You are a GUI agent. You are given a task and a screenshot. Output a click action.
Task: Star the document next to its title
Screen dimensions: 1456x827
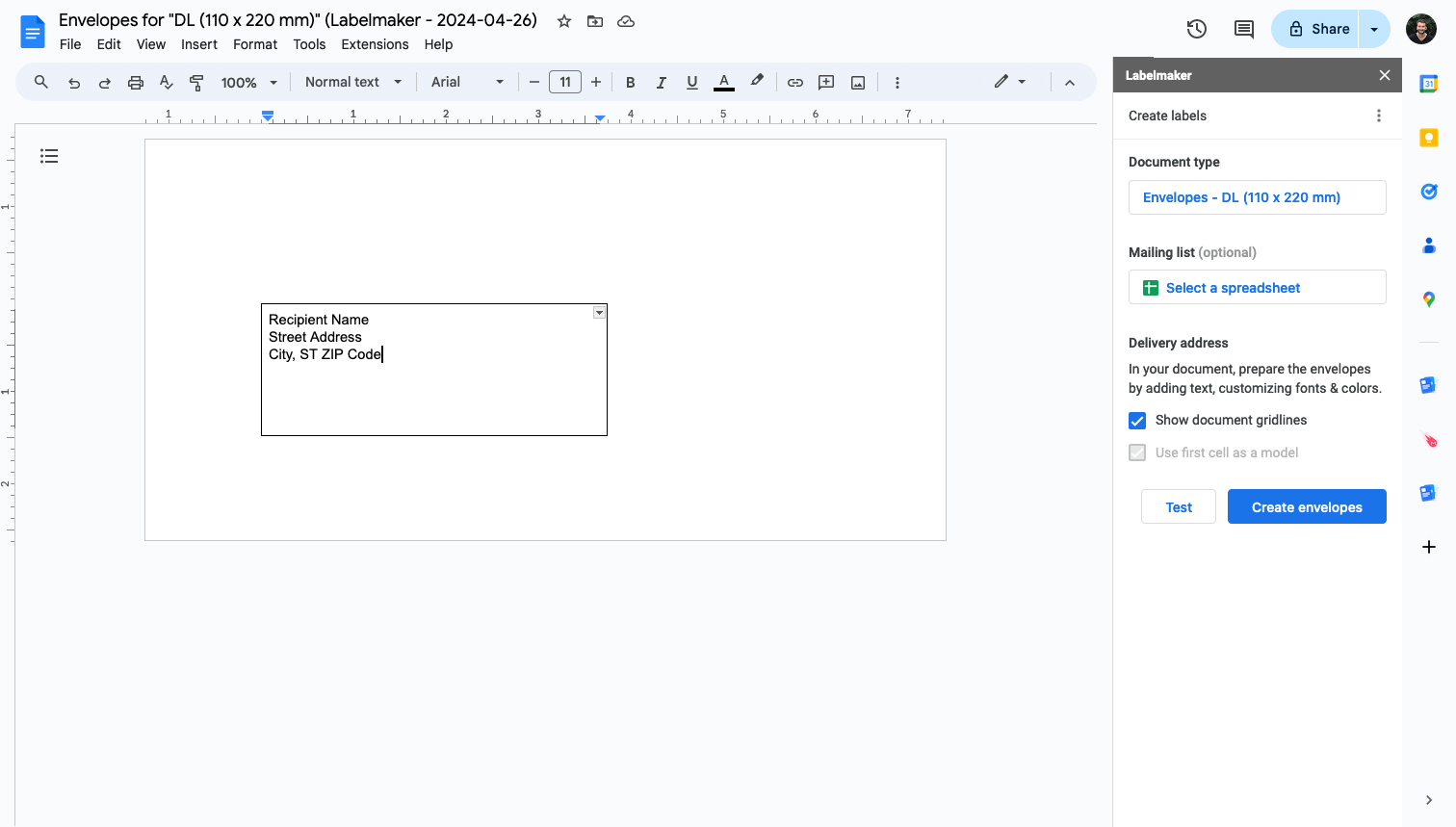coord(563,20)
